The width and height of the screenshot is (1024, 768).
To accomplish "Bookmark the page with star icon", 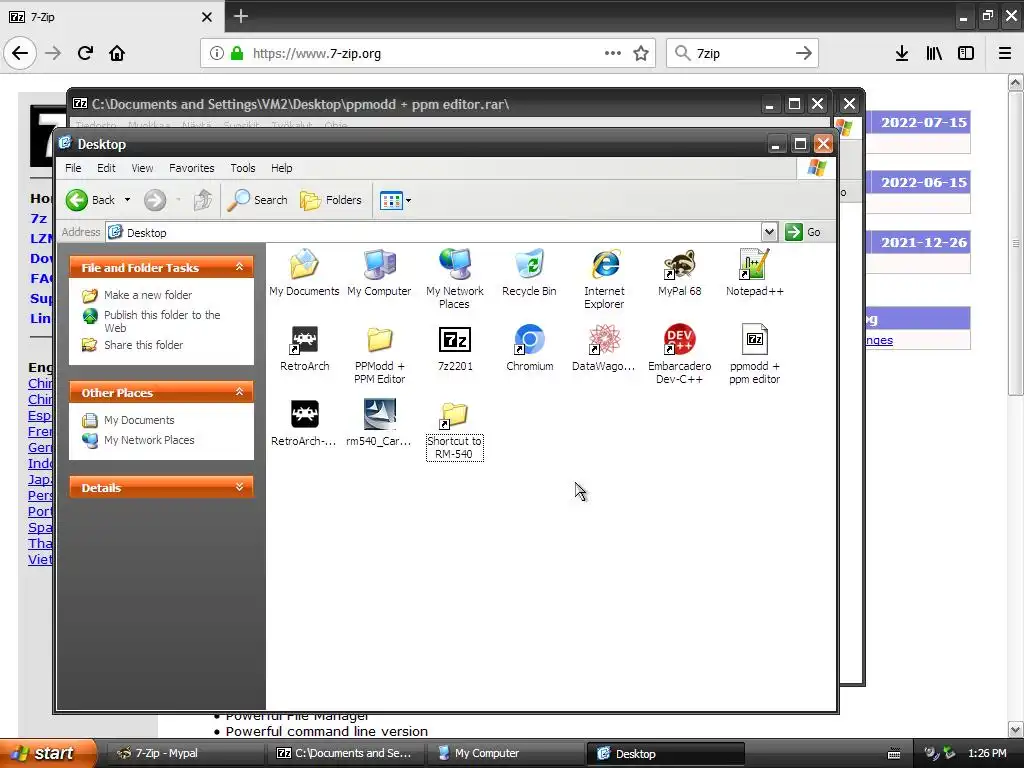I will 641,53.
